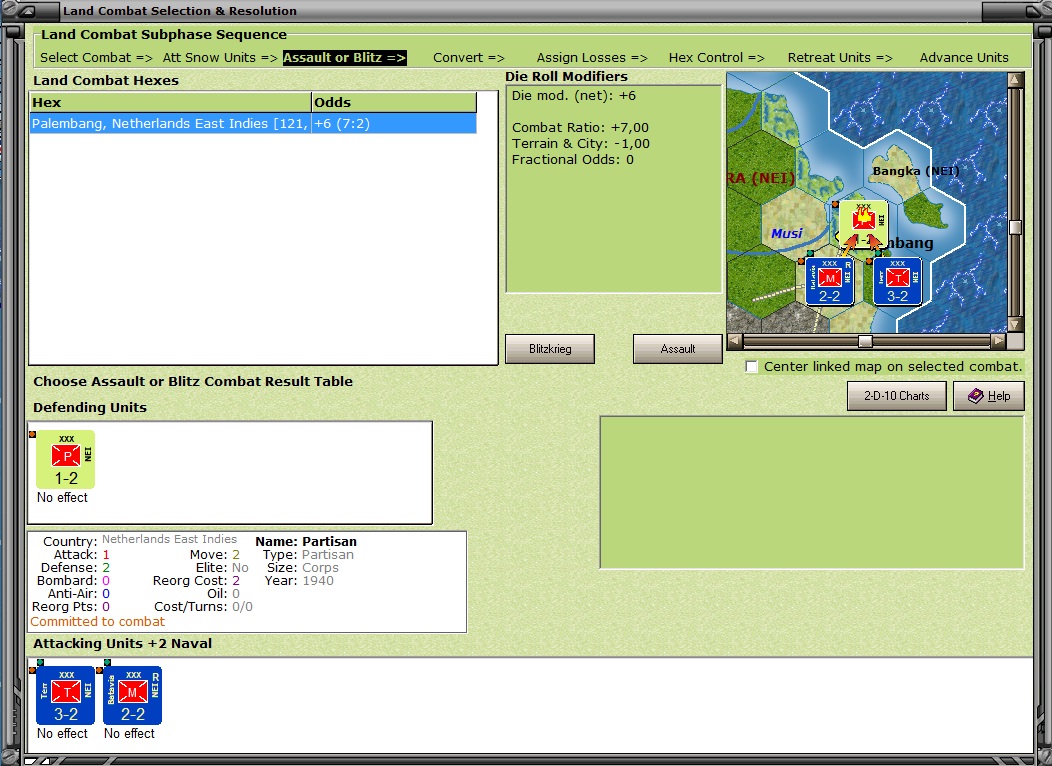
Task: Click the minimap horizontal scrollbar thumb
Action: 865,341
